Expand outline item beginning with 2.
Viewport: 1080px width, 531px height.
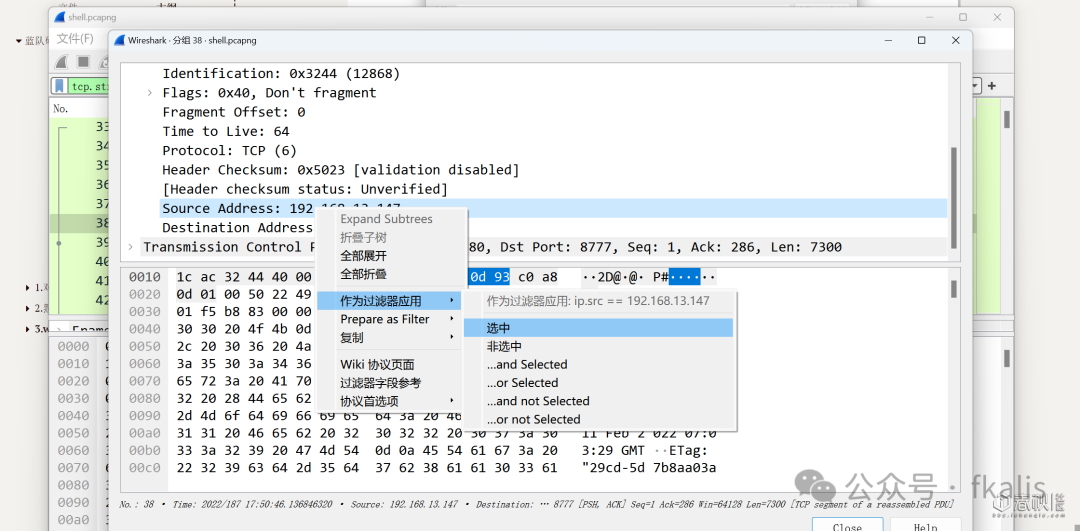tap(28, 308)
